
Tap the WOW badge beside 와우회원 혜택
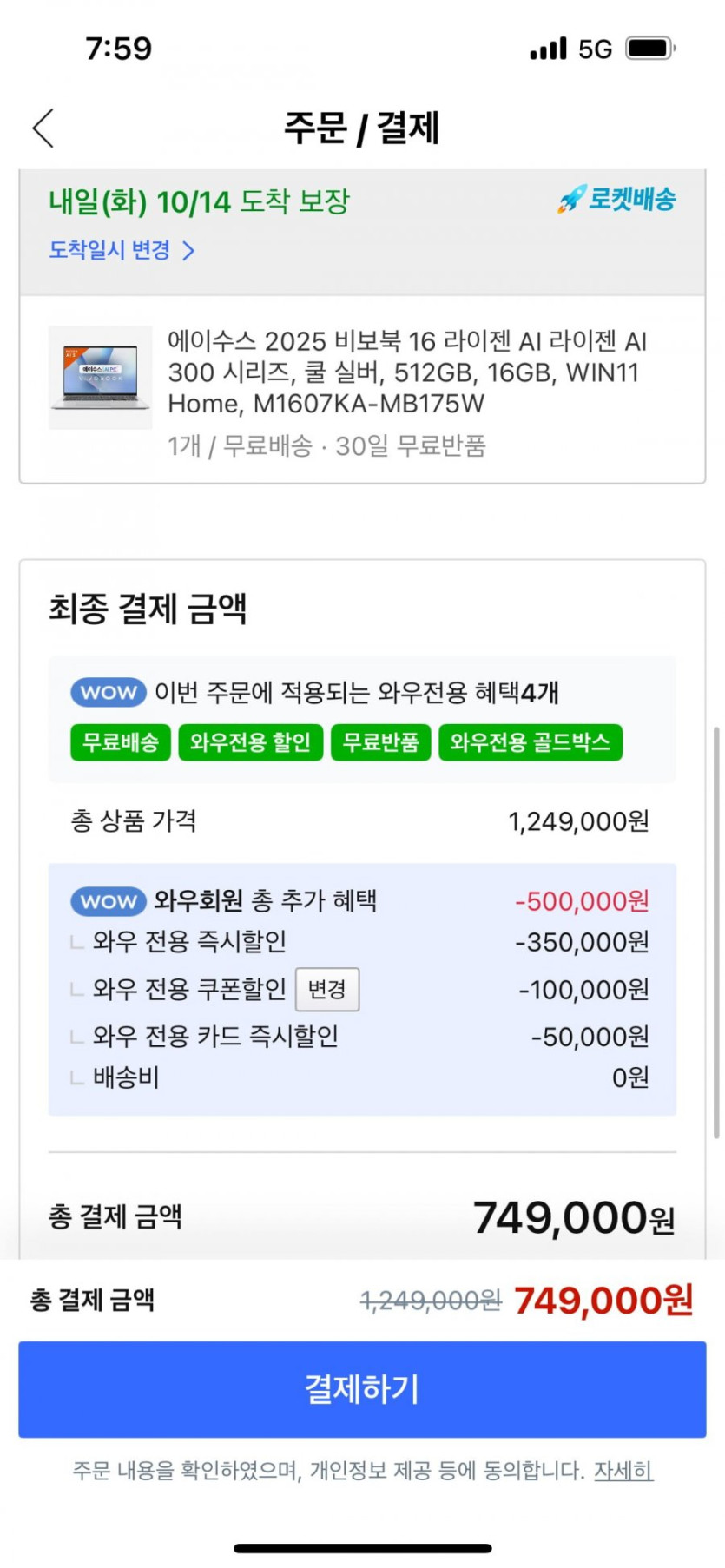pos(109,901)
